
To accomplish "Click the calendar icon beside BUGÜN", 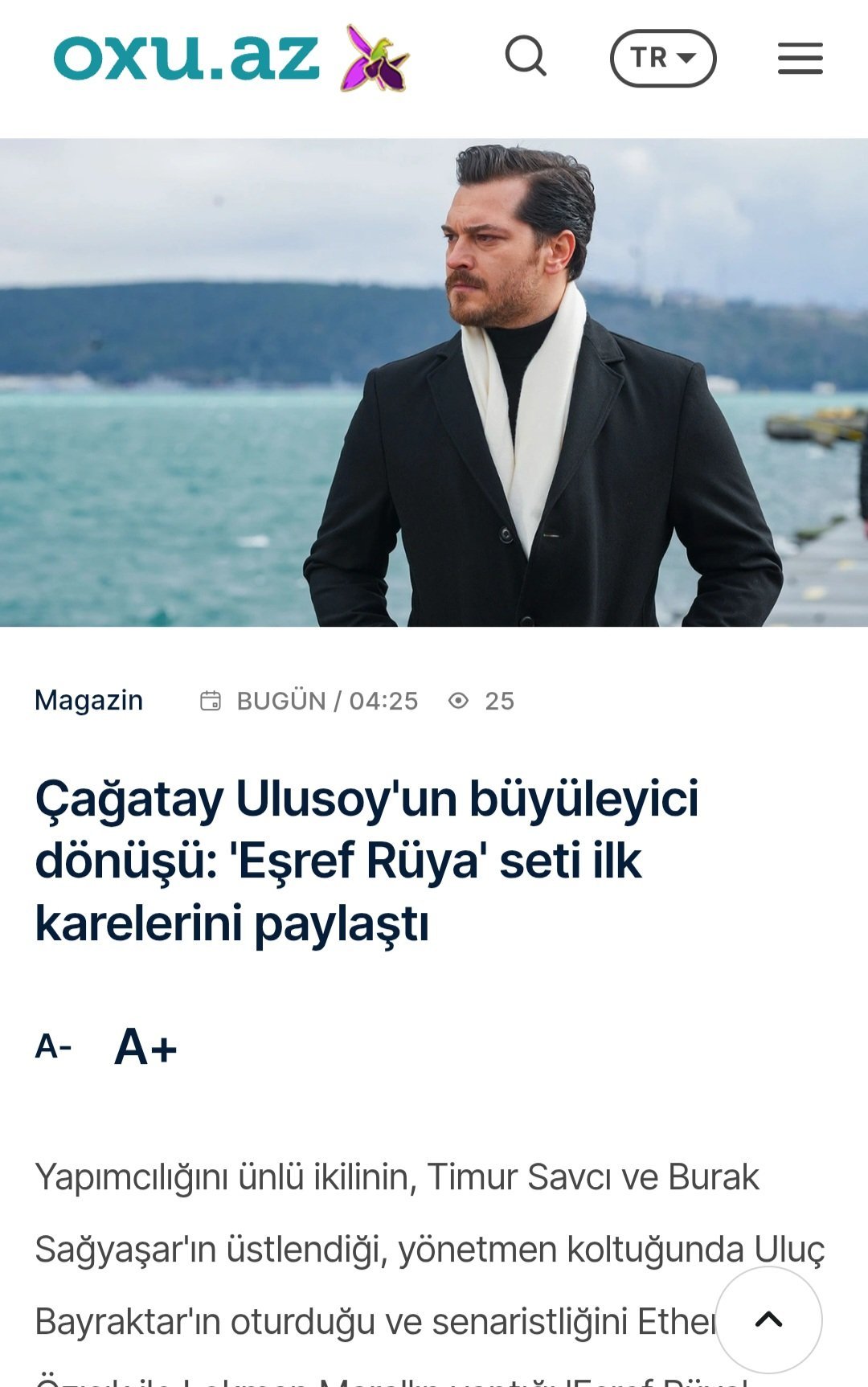I will (x=211, y=701).
